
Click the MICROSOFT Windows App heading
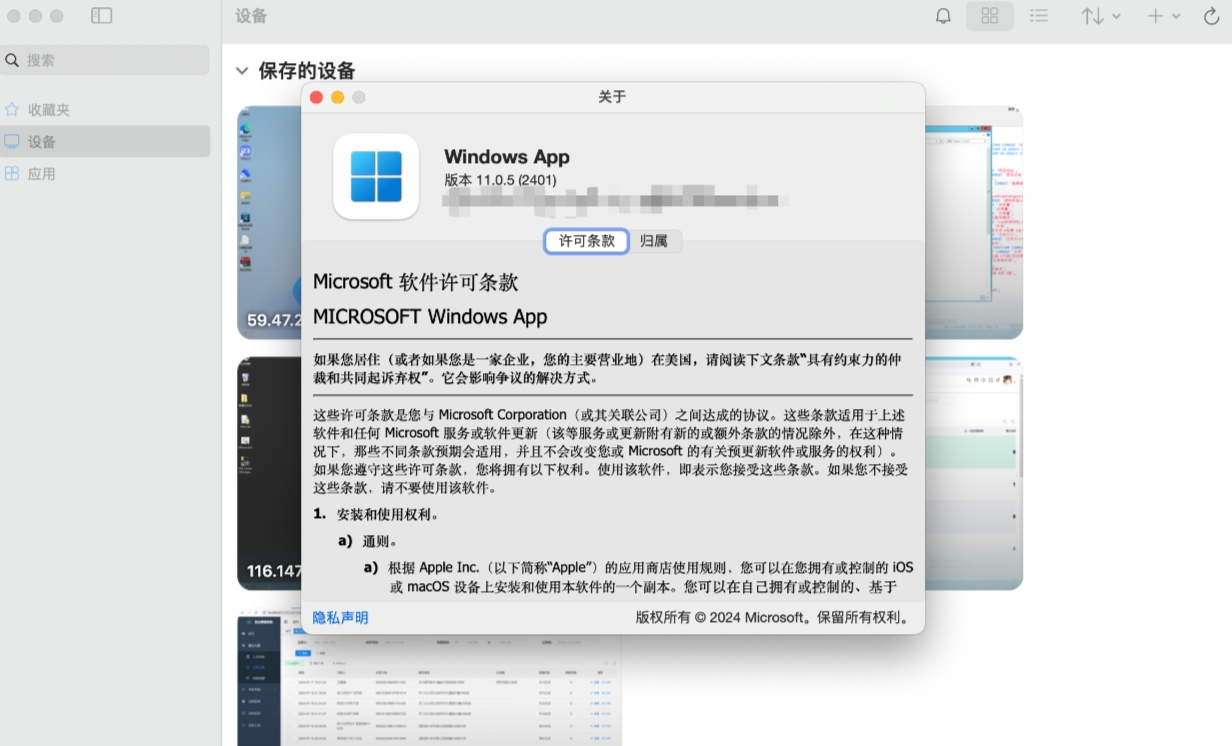pos(430,317)
